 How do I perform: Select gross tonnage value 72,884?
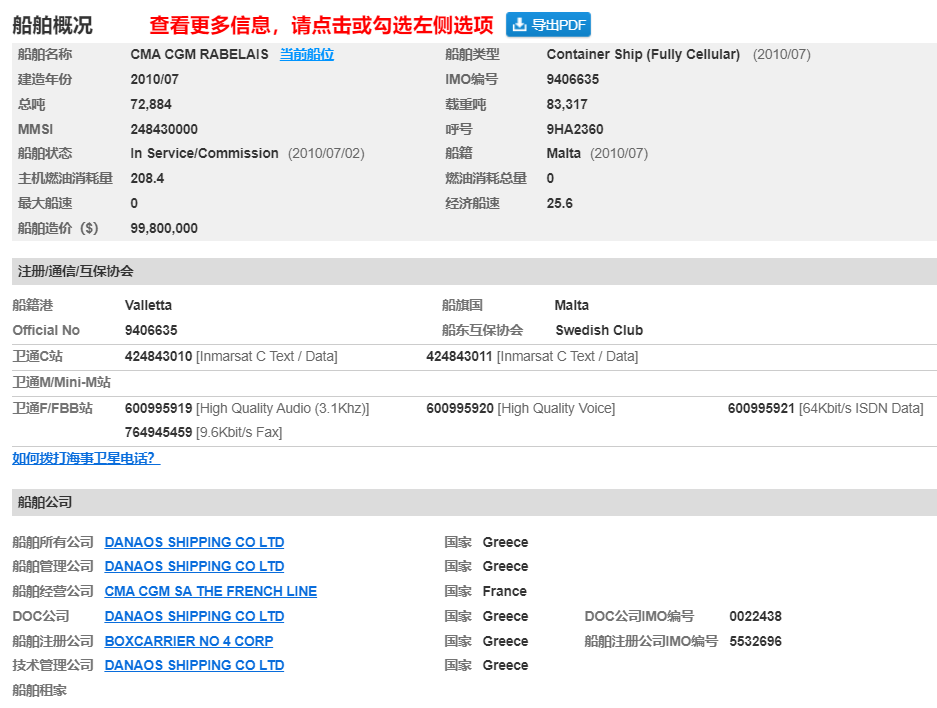(x=151, y=105)
